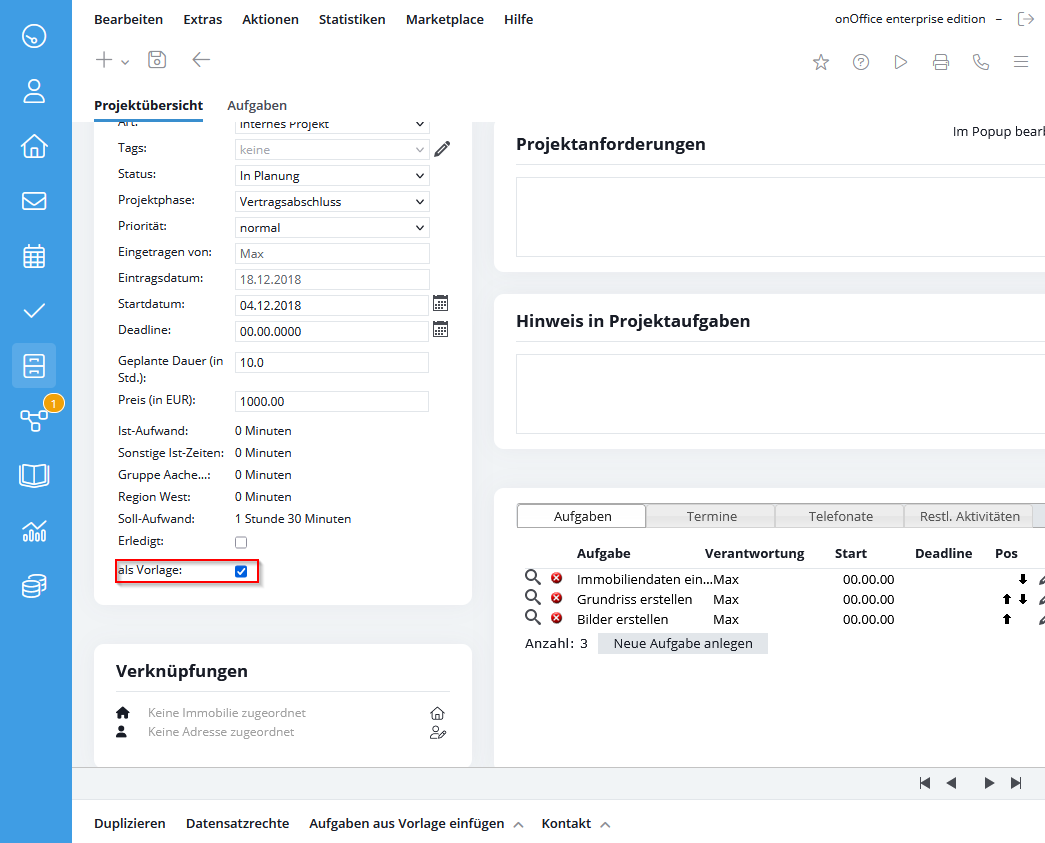This screenshot has width=1045, height=843.
Task: Open the process manager icon with badge
Action: 34,421
